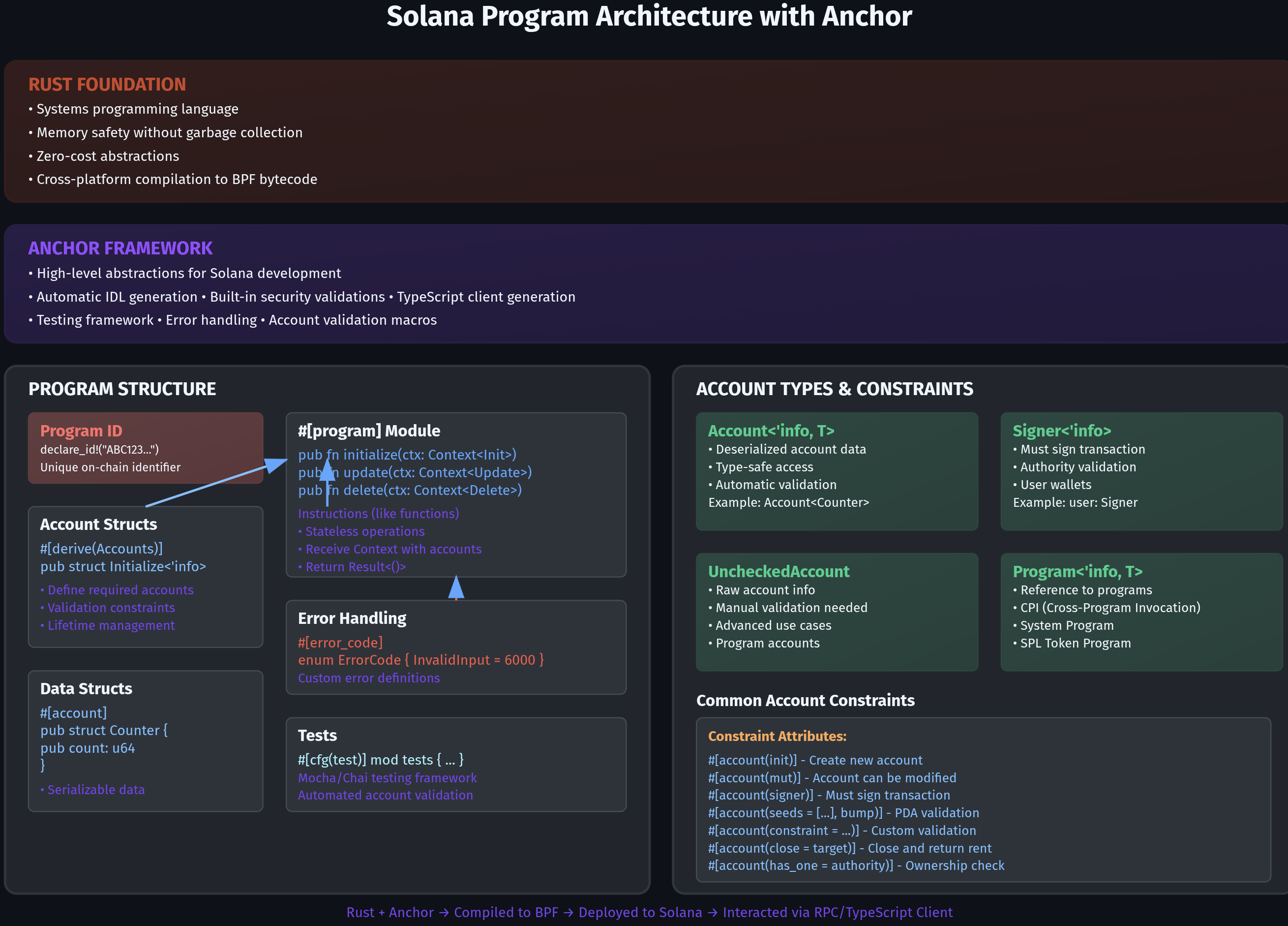Click the 'initialize(ctx: Context<Init>)' function line
This screenshot has width=1288, height=926.
pyautogui.click(x=407, y=455)
